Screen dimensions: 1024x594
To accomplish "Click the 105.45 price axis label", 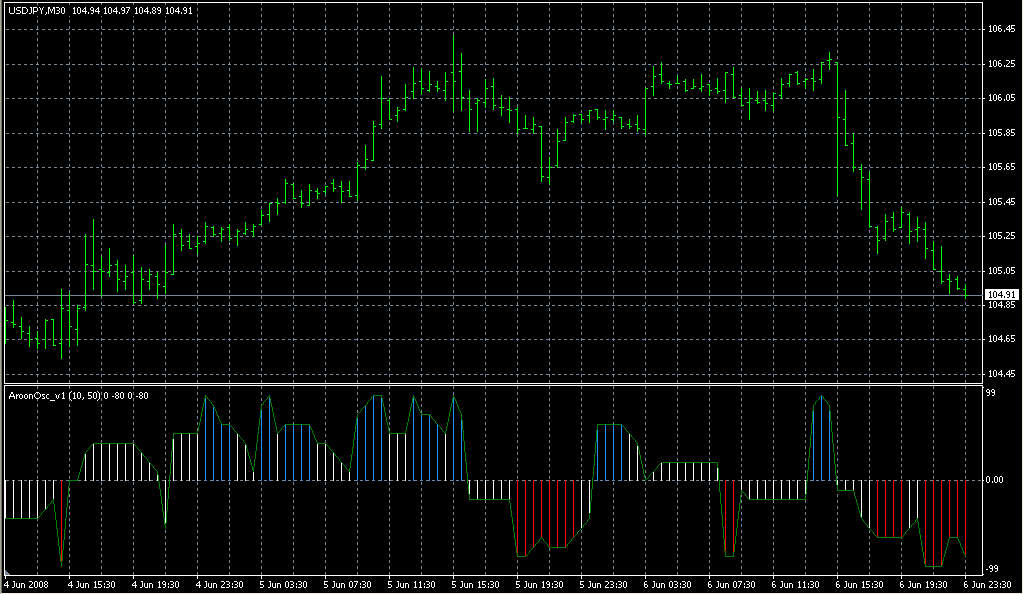I will [1001, 202].
